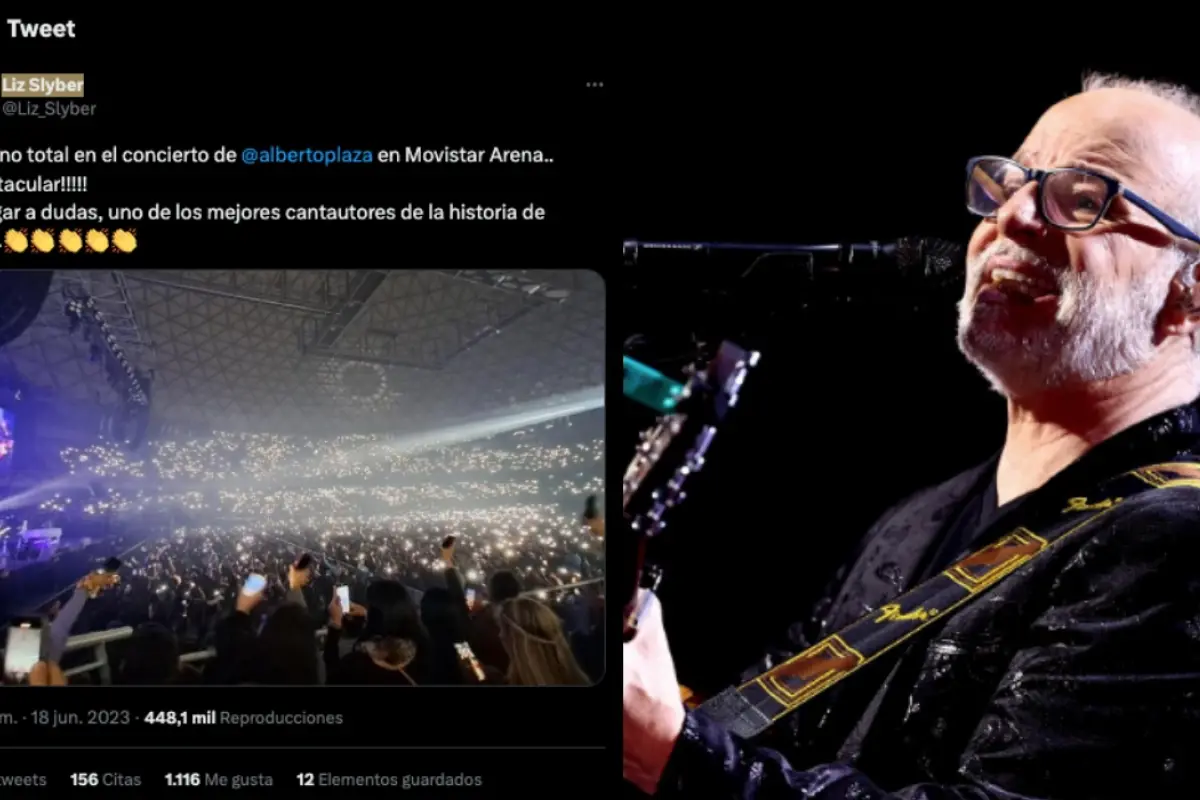View the 1.116 Me gusta list
This screenshot has width=1200, height=800.
[218, 779]
